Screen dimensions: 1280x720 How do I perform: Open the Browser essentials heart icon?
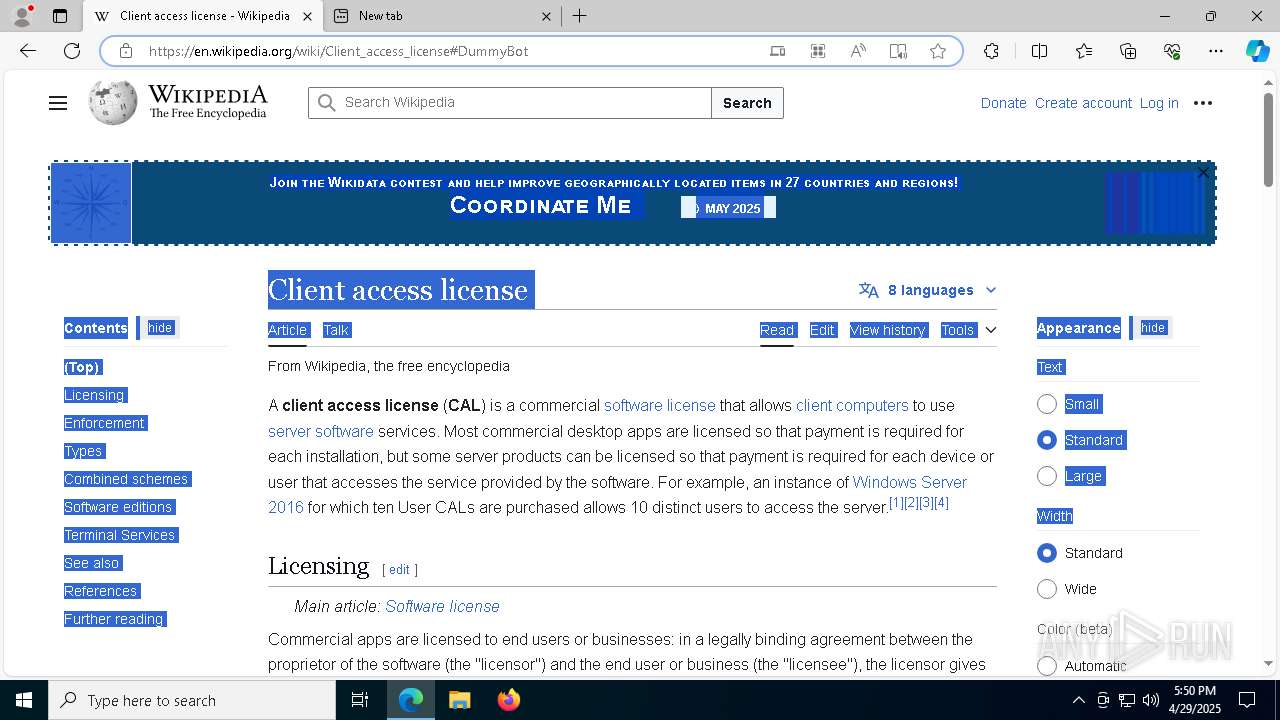pyautogui.click(x=1172, y=51)
